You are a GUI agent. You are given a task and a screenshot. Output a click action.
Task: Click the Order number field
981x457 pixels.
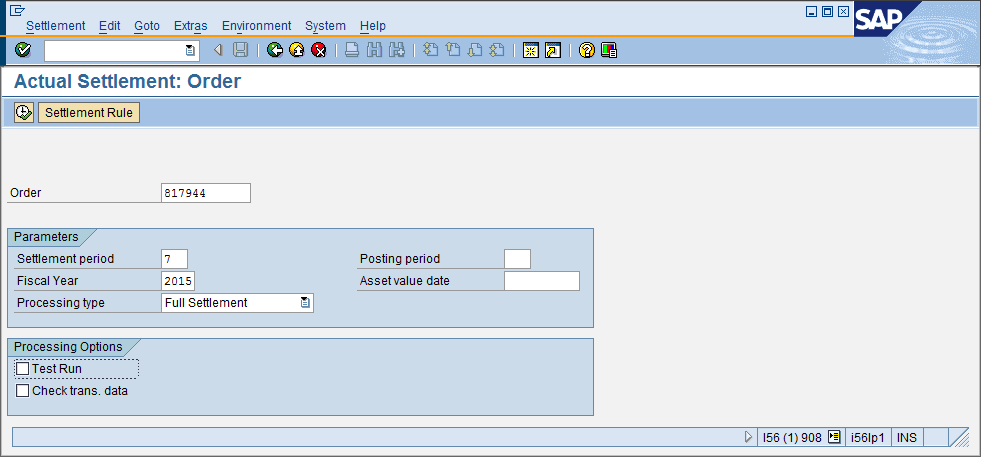[206, 193]
